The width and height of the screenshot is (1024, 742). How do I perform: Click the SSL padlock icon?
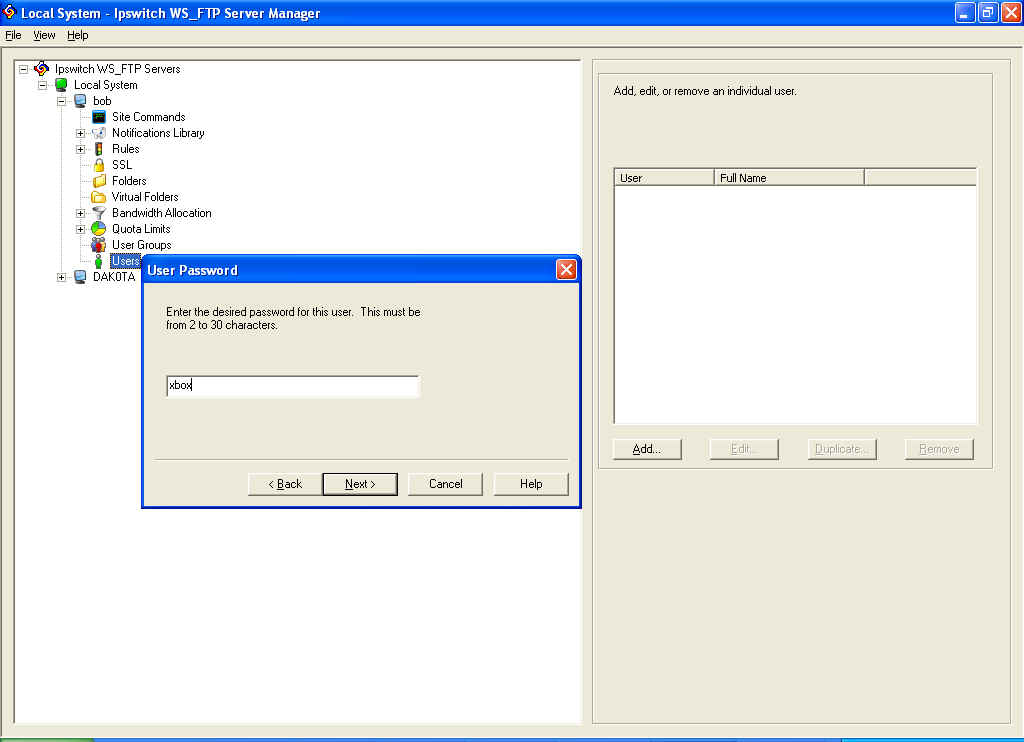point(99,165)
